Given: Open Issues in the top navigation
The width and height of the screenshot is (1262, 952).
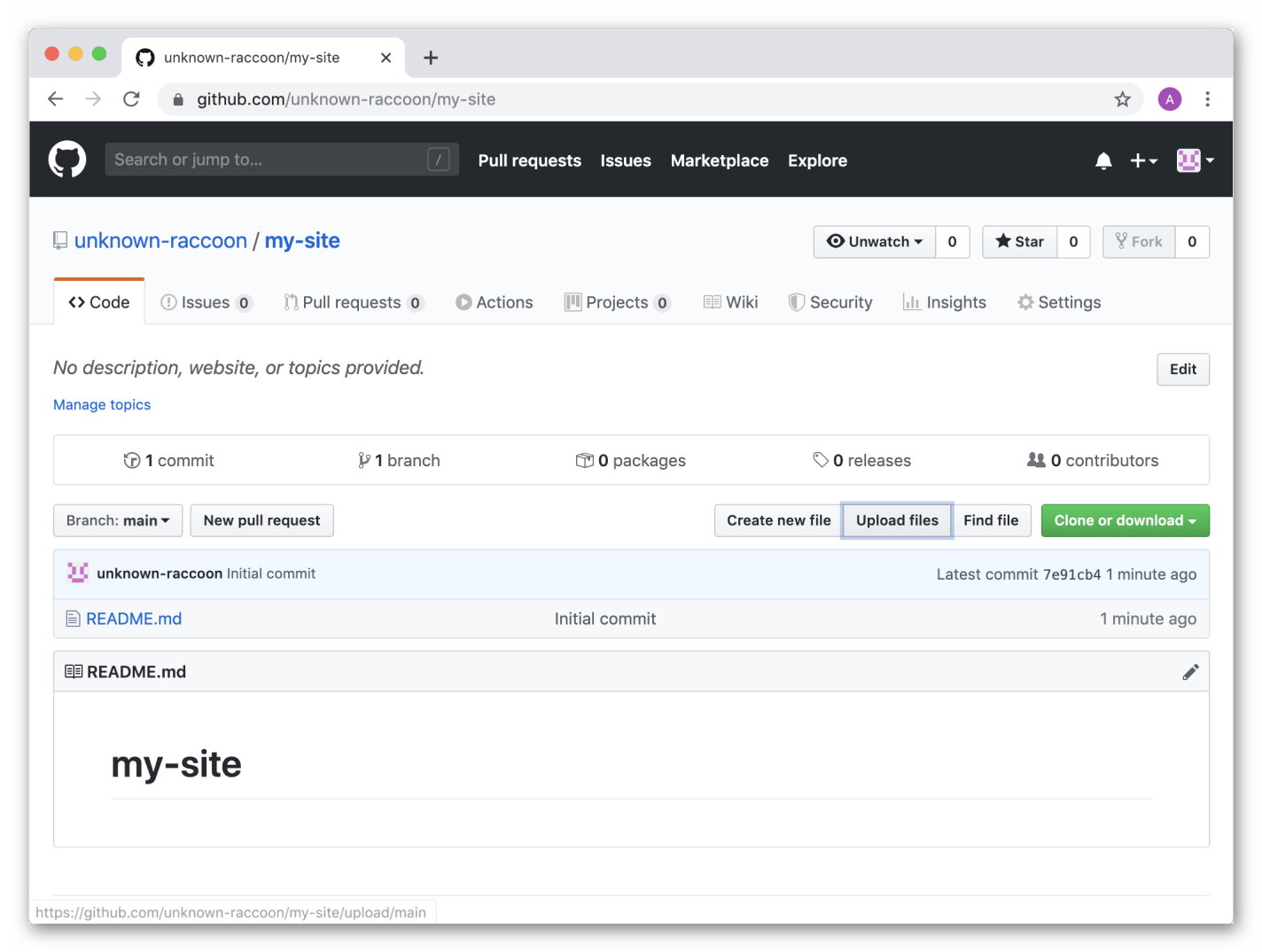Looking at the screenshot, I should [x=626, y=160].
